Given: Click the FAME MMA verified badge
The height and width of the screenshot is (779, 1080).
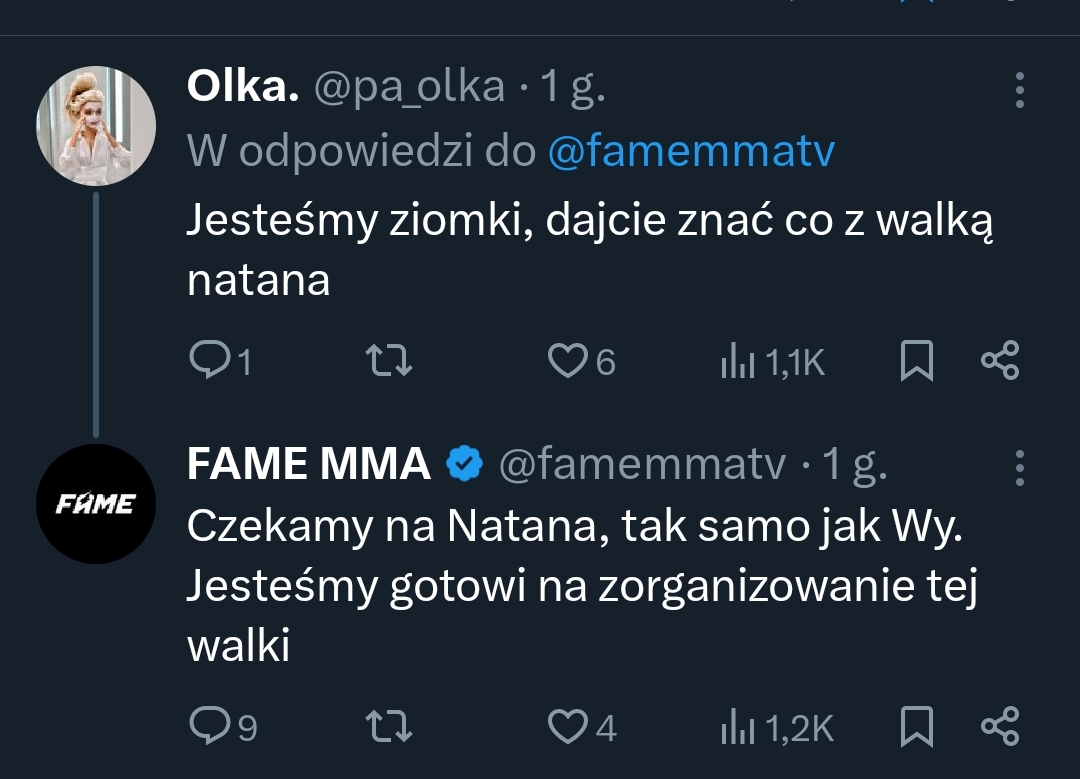Looking at the screenshot, I should [464, 464].
